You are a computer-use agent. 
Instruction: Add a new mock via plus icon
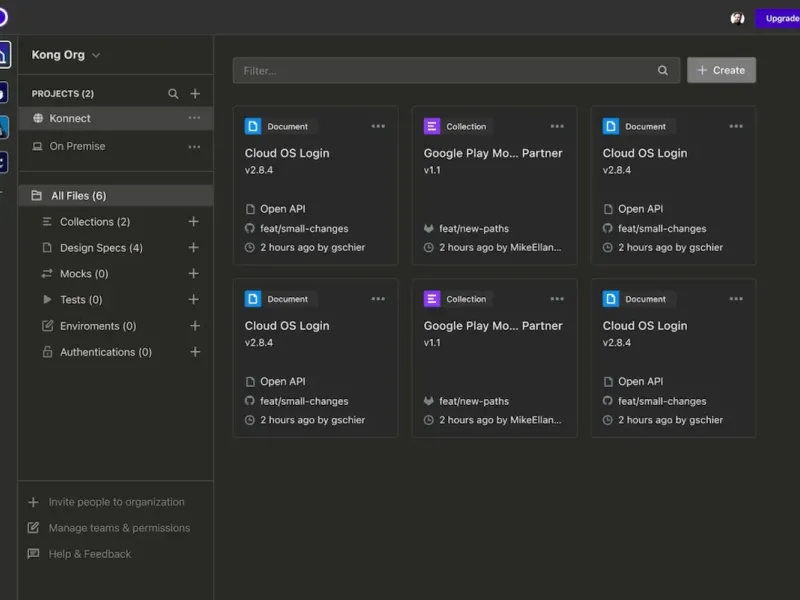coord(194,274)
